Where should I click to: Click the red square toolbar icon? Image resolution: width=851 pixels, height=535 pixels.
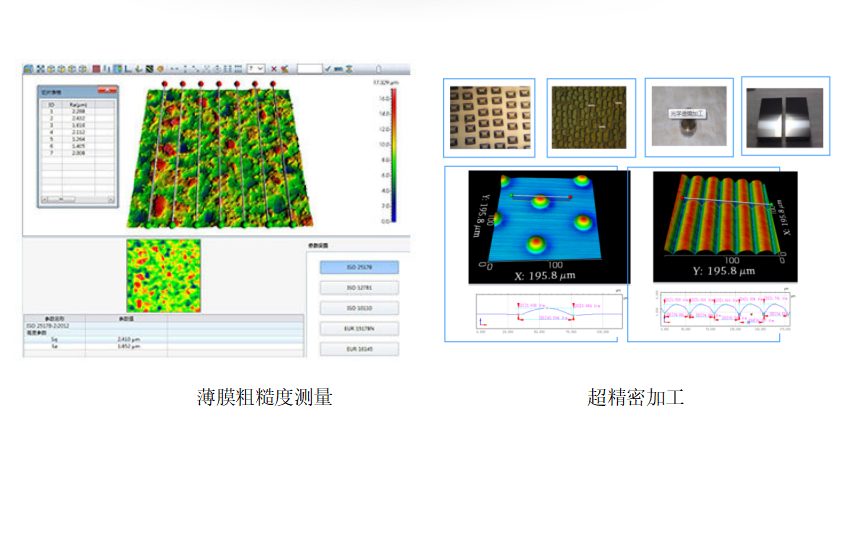coord(96,69)
